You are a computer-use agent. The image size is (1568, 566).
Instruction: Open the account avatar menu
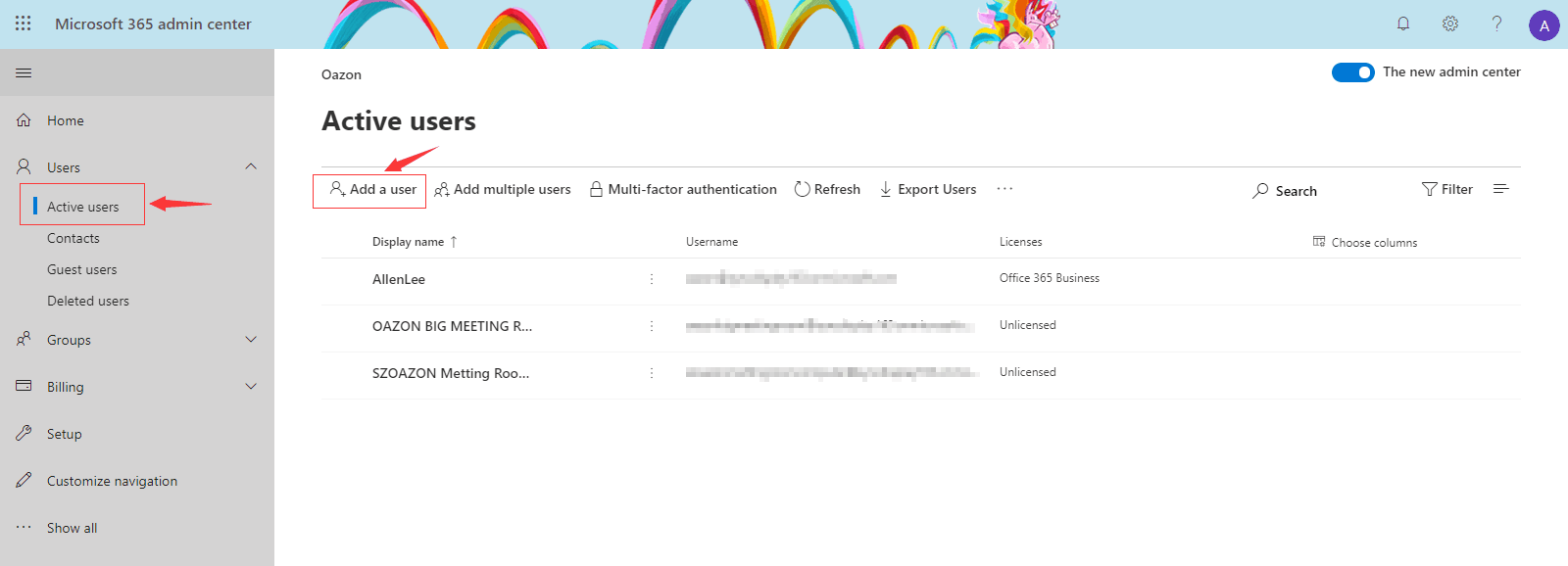point(1544,25)
